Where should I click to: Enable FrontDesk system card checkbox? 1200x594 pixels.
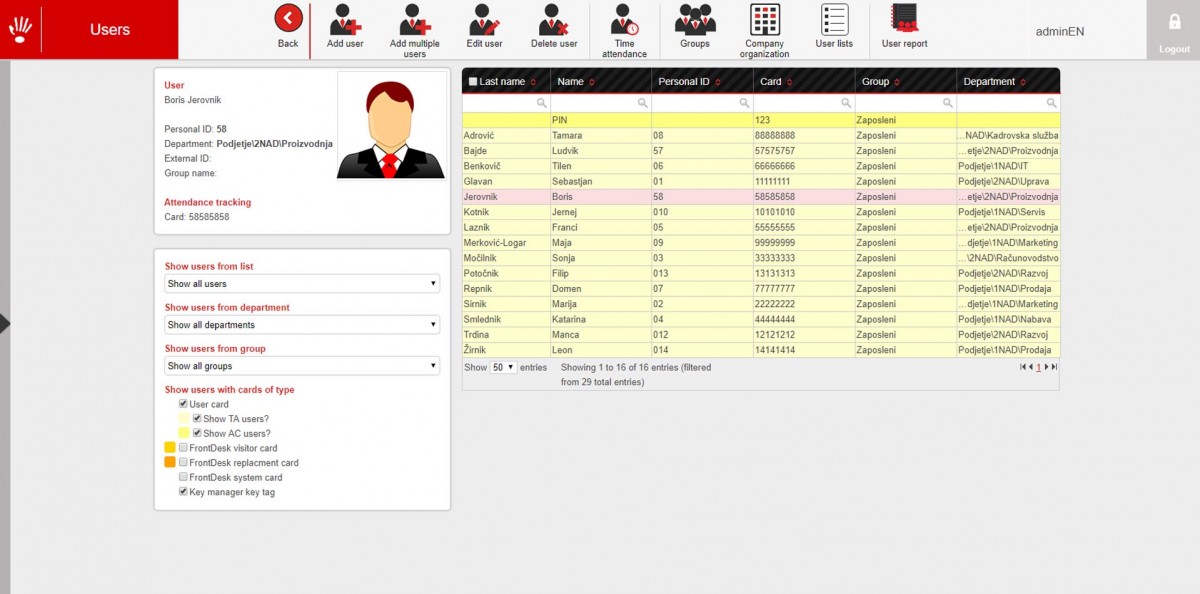pyautogui.click(x=183, y=477)
